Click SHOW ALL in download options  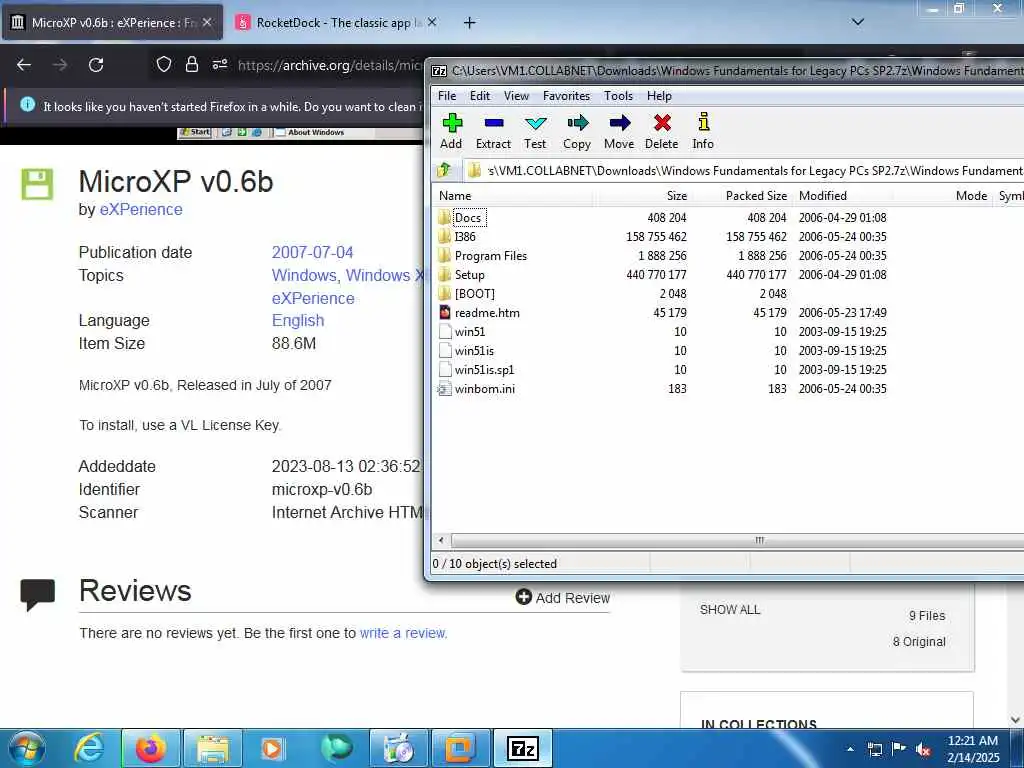(x=729, y=610)
